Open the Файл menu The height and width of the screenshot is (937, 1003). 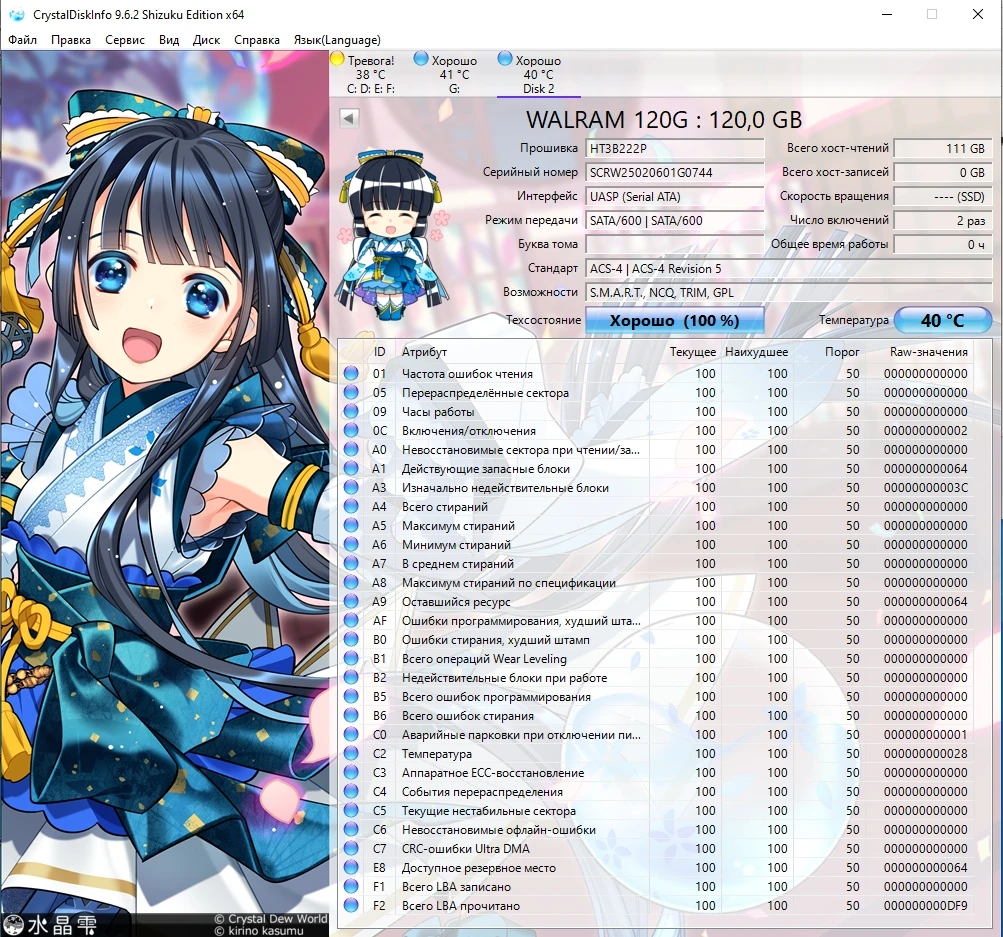coord(22,40)
